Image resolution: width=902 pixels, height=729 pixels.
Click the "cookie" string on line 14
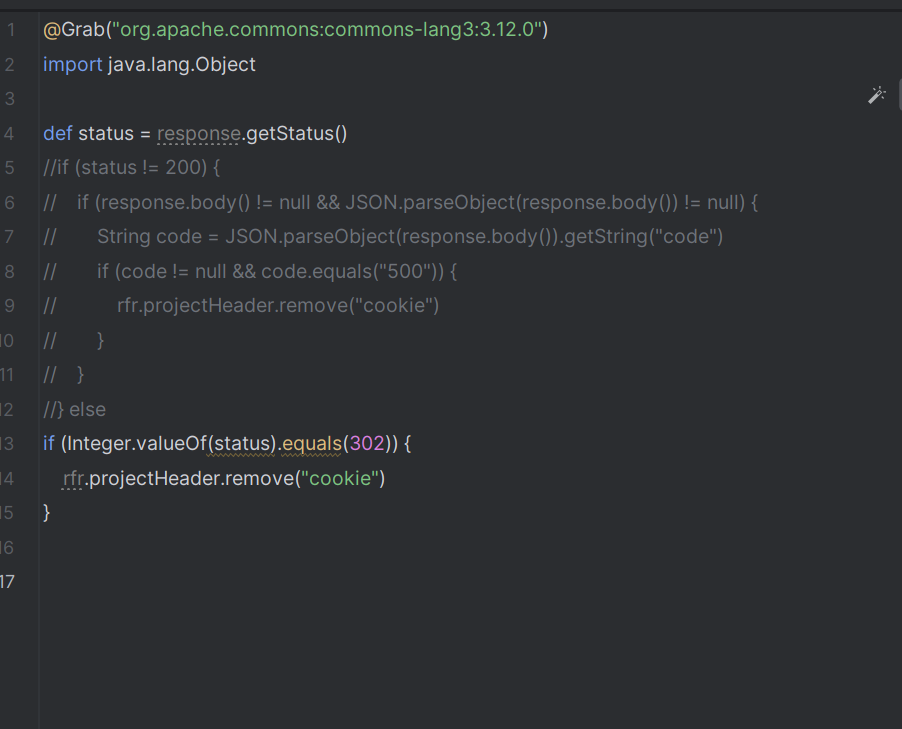coord(341,478)
